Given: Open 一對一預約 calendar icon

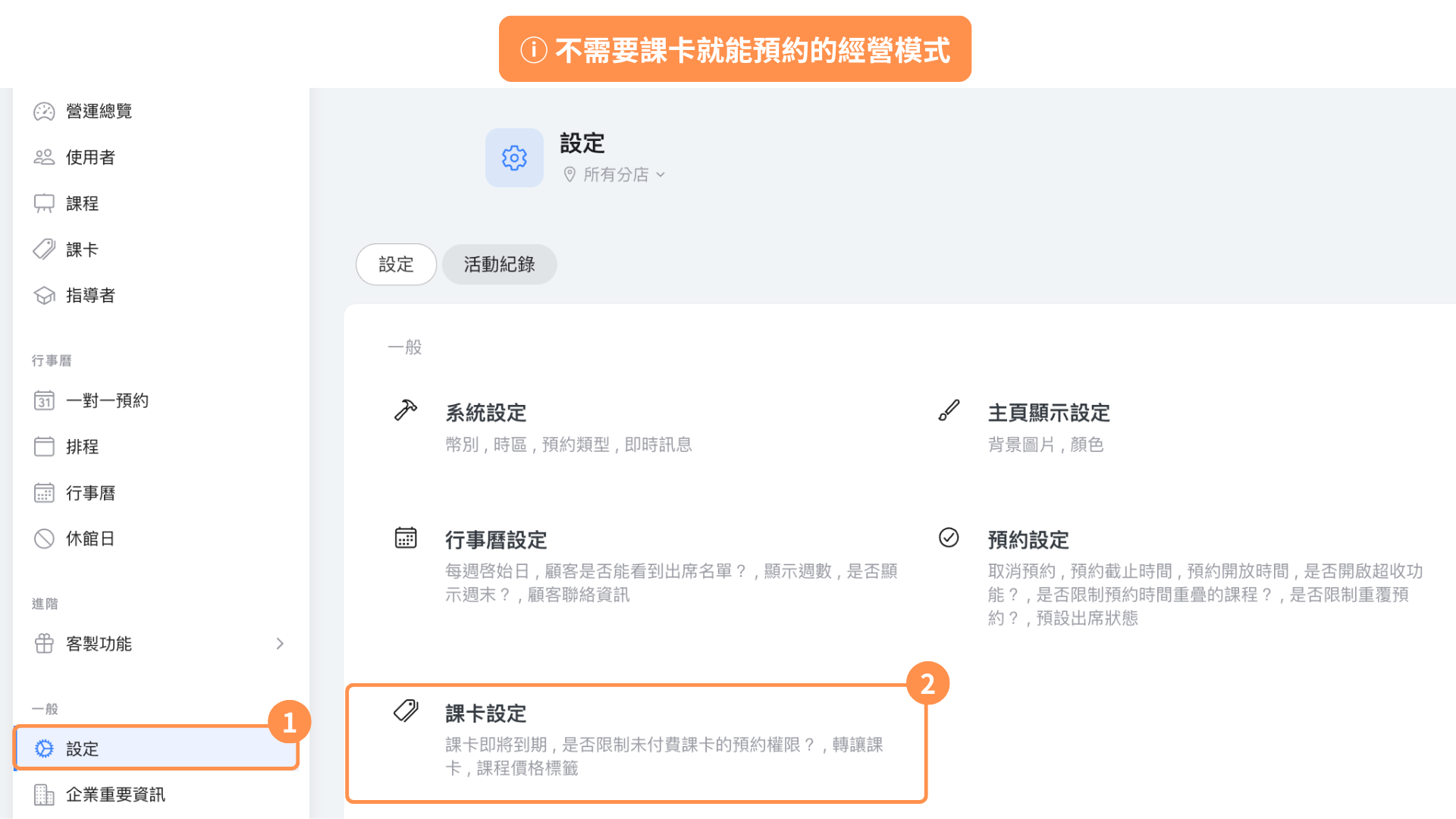Looking at the screenshot, I should coord(44,400).
